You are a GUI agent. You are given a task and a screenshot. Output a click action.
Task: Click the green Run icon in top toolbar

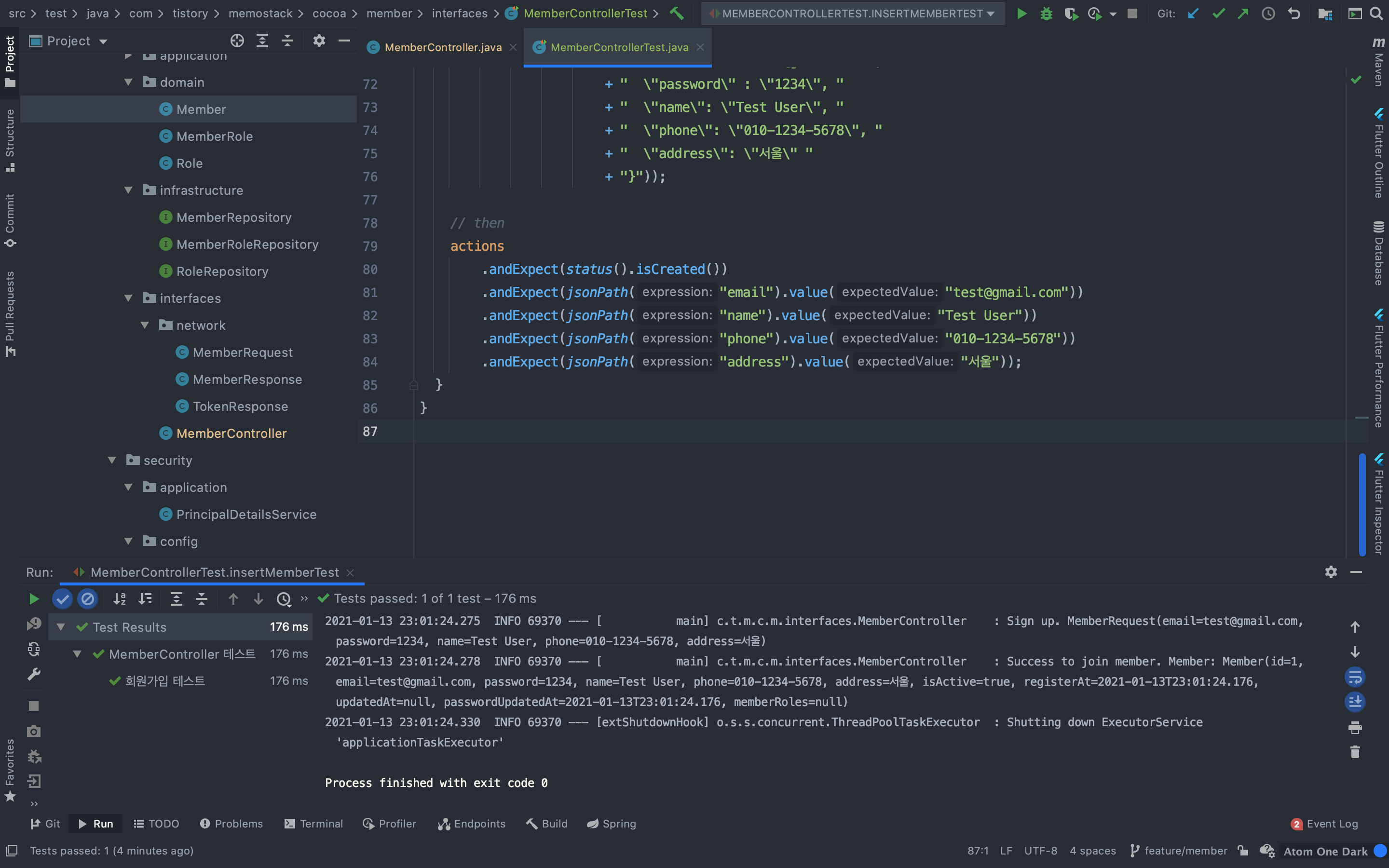tap(1021, 13)
